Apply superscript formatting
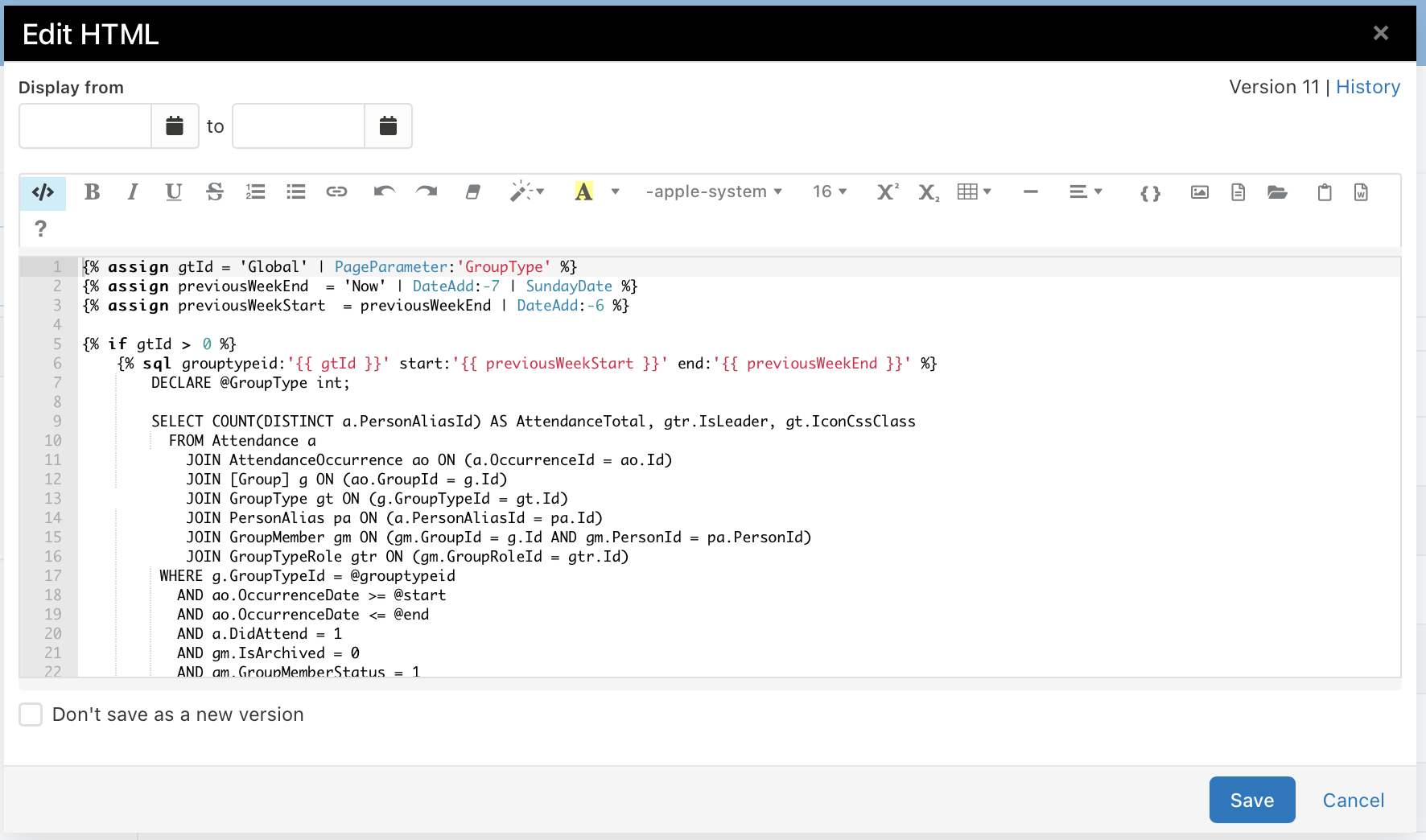The height and width of the screenshot is (840, 1426). coord(888,192)
